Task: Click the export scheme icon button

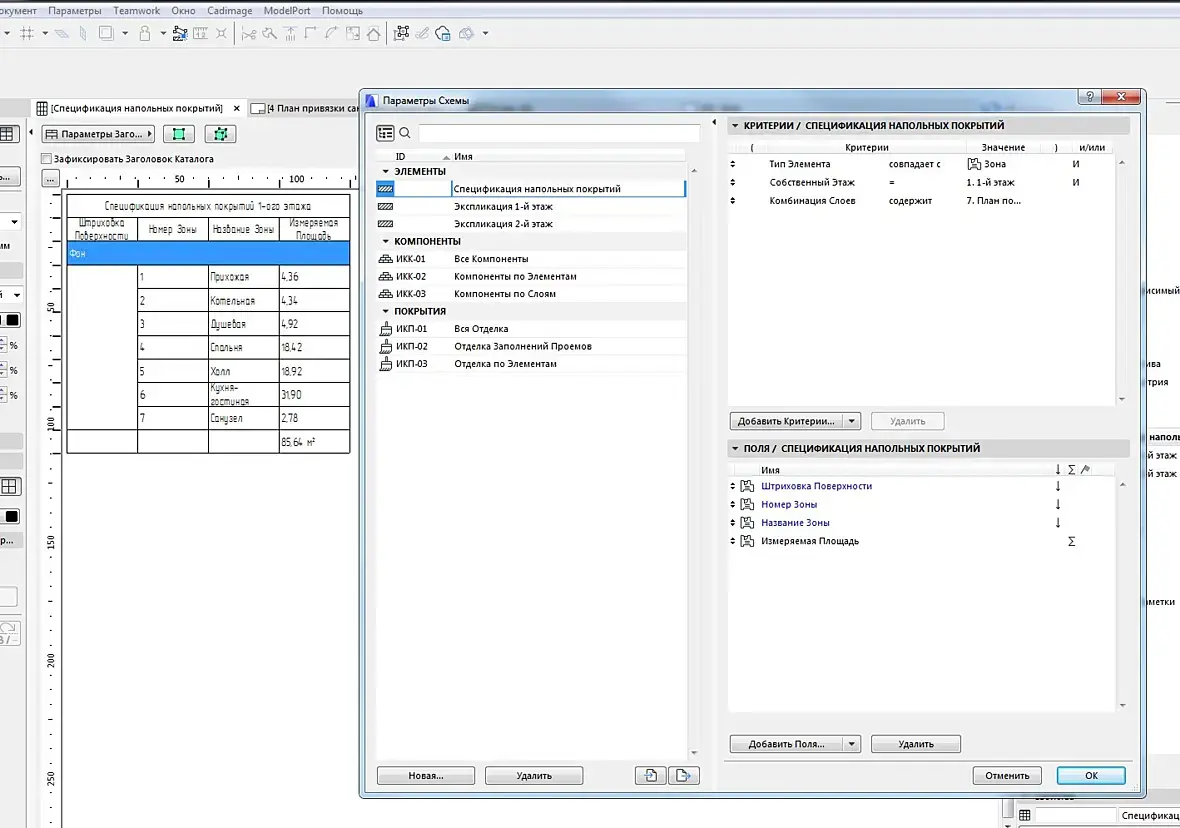Action: coord(684,775)
